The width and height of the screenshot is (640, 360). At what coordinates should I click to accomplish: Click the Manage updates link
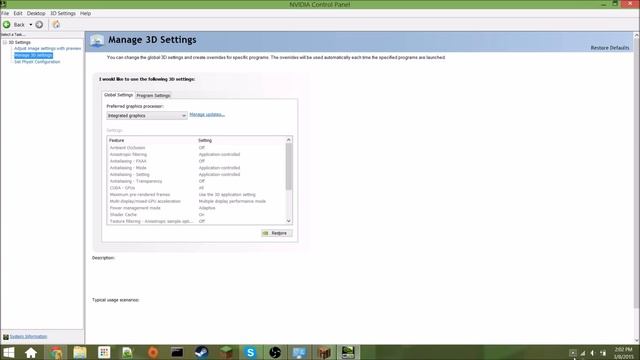coord(207,115)
